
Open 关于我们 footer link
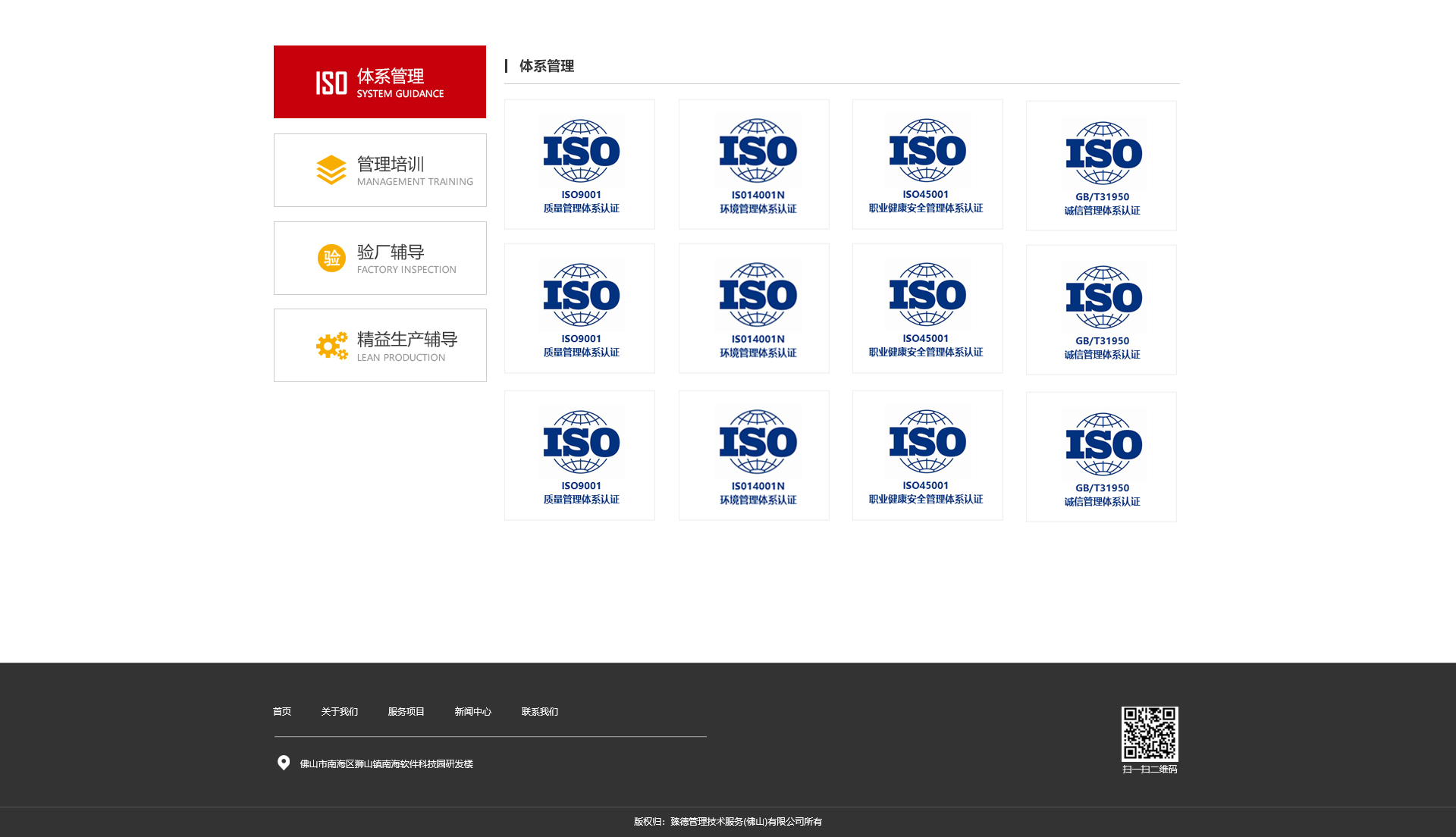tap(340, 712)
